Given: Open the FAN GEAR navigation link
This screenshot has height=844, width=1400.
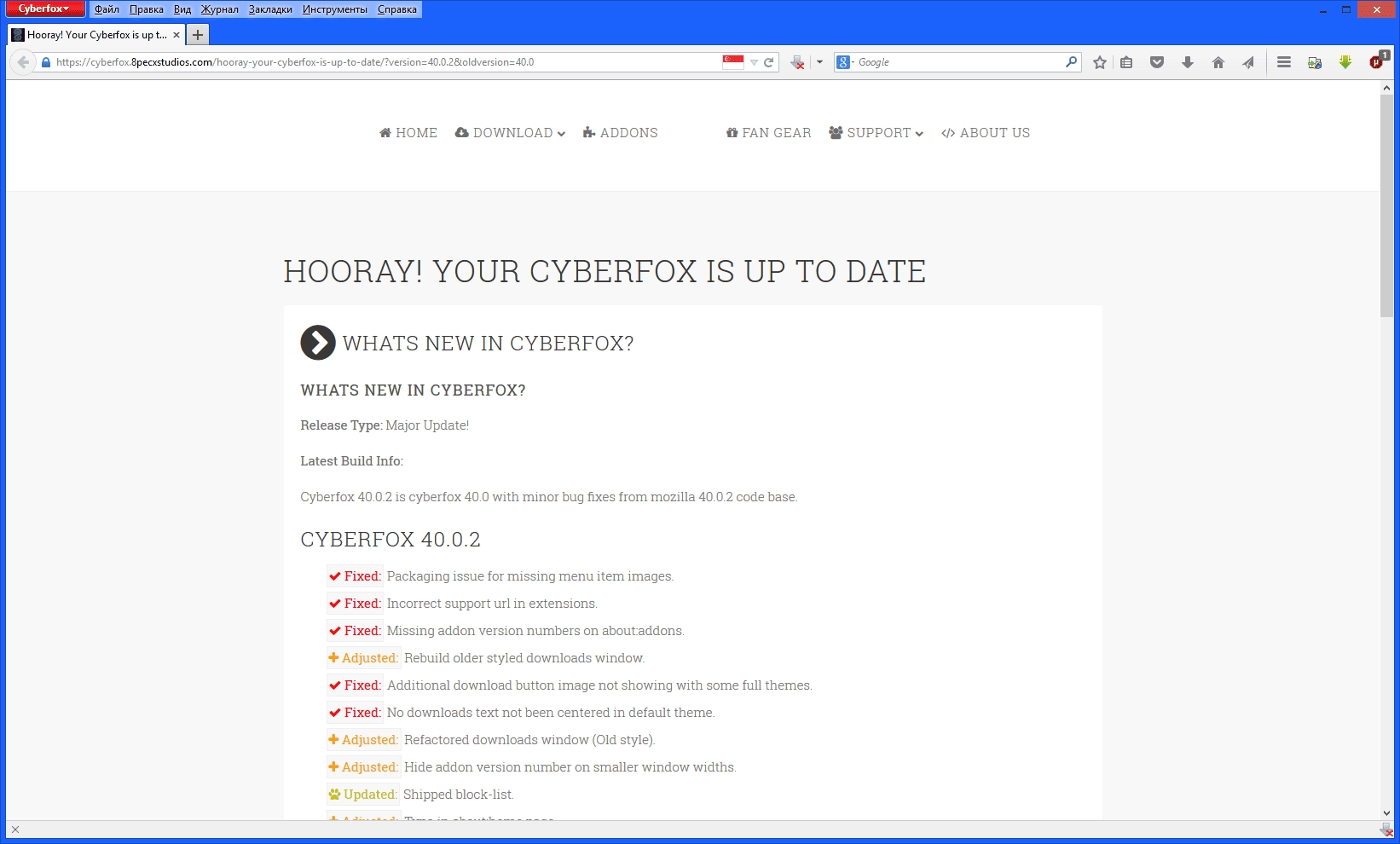Looking at the screenshot, I should click(x=768, y=133).
